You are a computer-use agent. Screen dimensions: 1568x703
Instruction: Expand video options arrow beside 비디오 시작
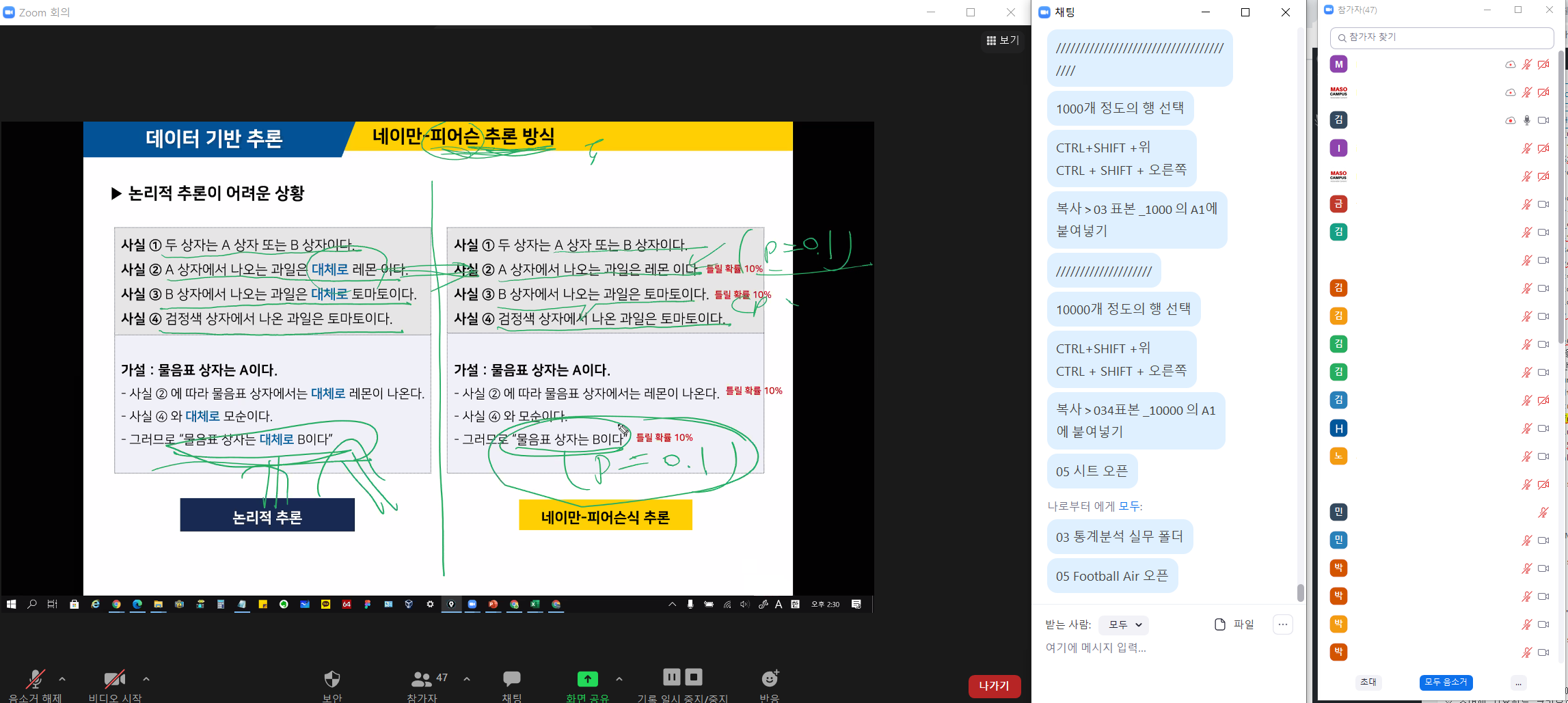pos(146,679)
